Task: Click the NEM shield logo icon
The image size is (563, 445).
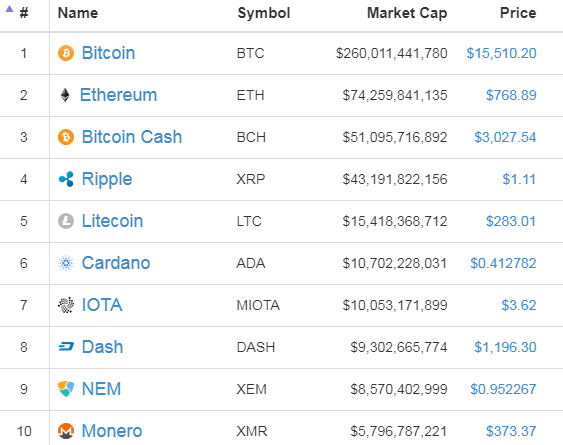Action: 66,389
